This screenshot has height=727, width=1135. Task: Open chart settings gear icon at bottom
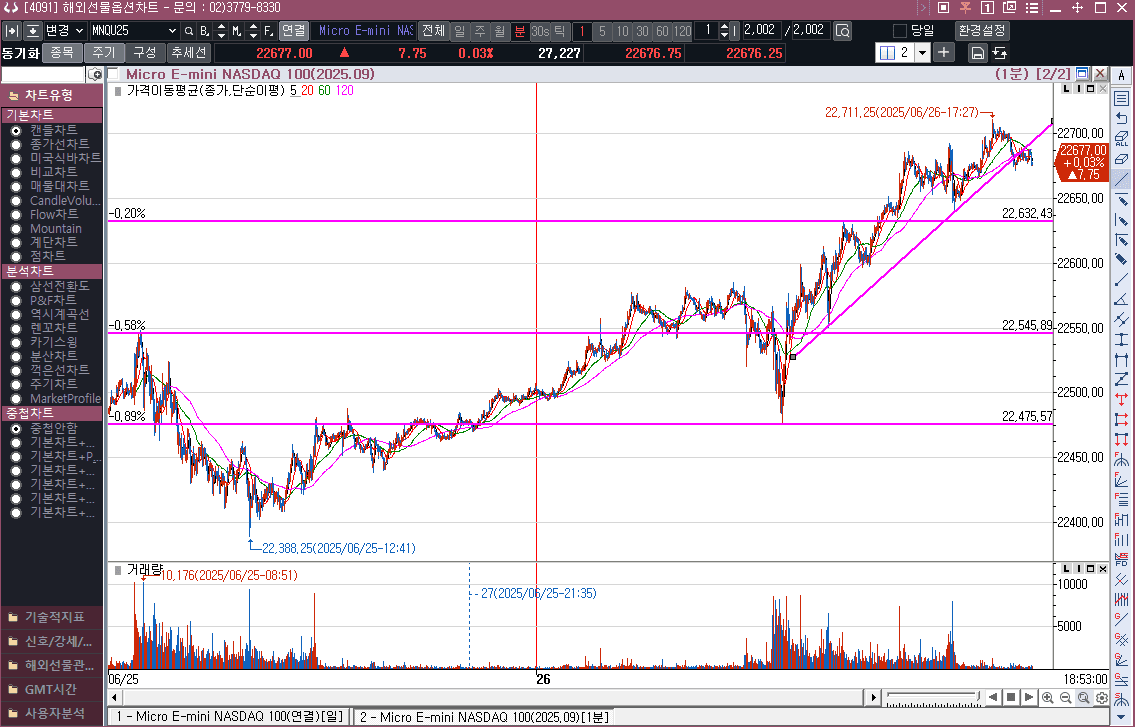tap(1102, 697)
